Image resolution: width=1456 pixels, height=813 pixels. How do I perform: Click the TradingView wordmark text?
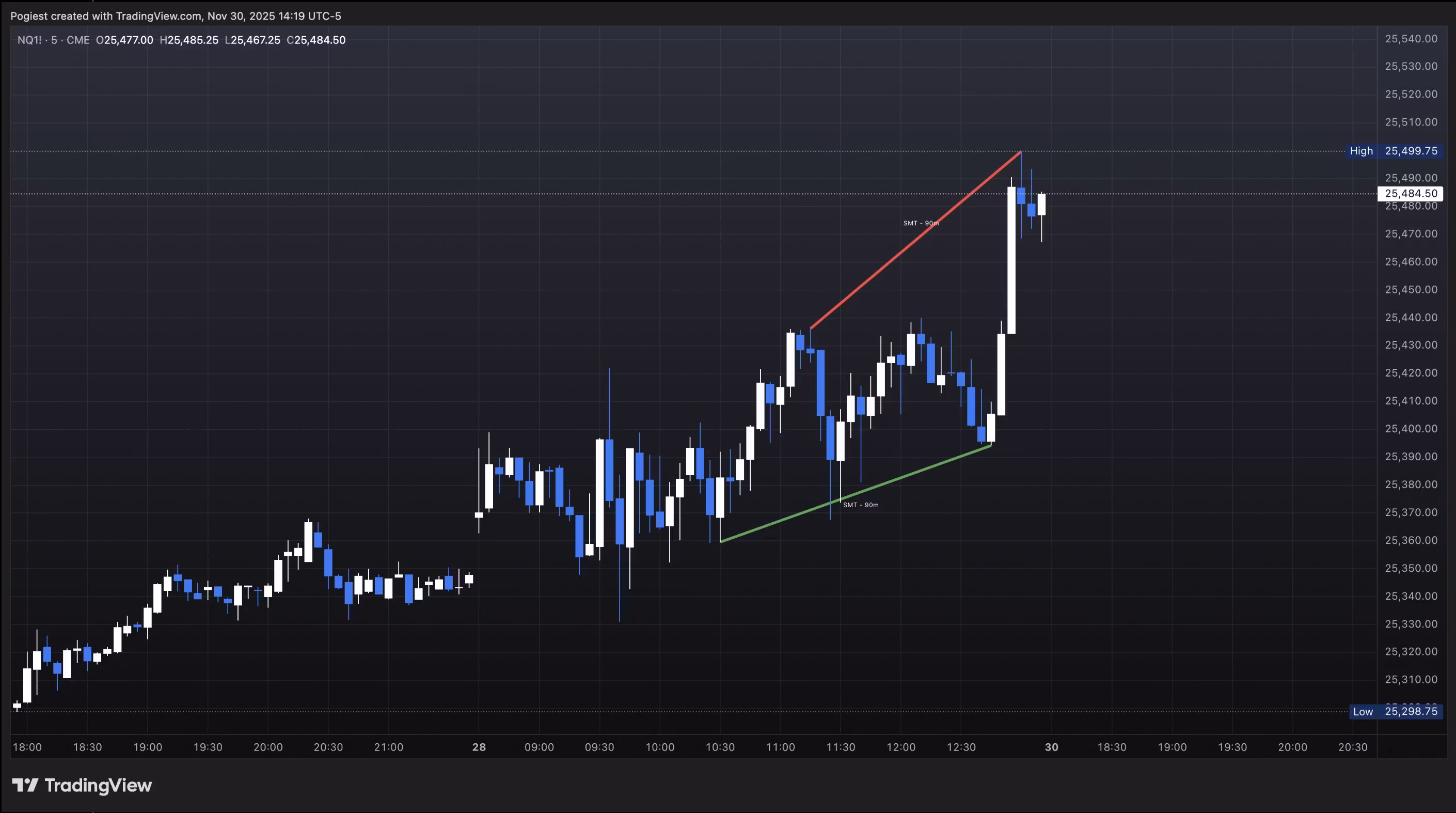click(98, 785)
